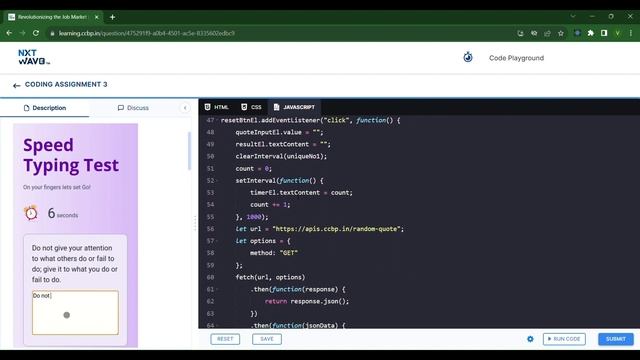Click 'return response.json();' code line

307,301
